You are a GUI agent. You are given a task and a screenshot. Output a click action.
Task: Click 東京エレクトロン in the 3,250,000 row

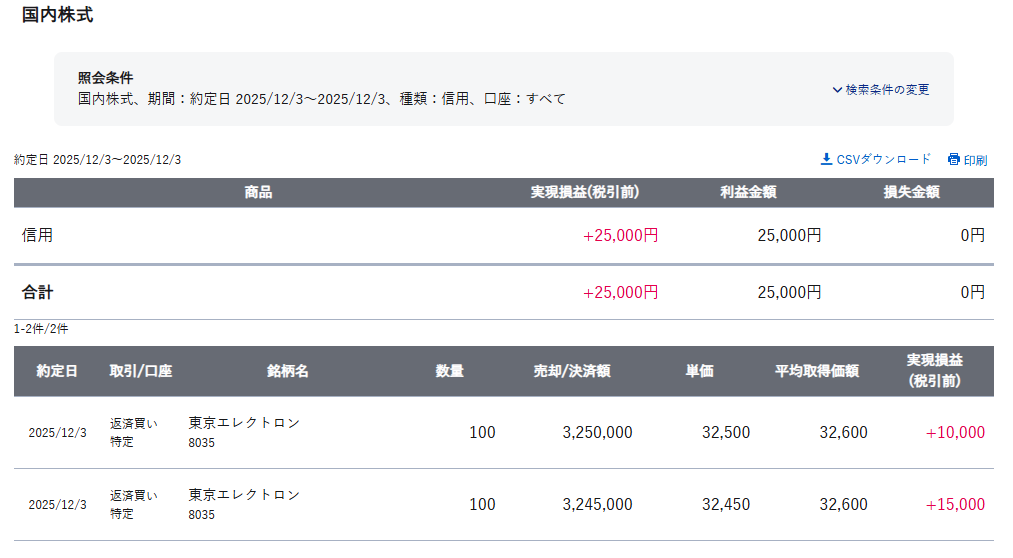pos(244,423)
